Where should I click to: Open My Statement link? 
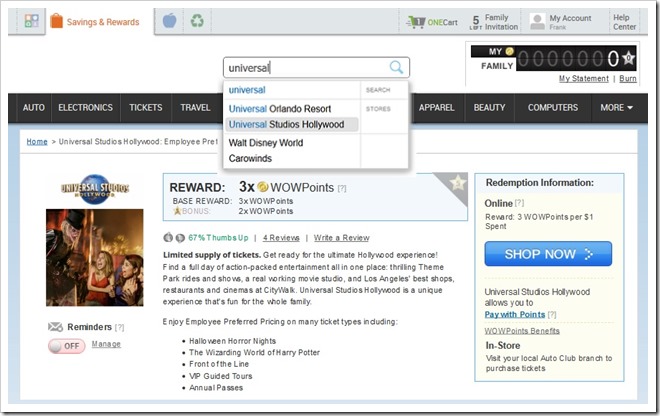tap(584, 79)
